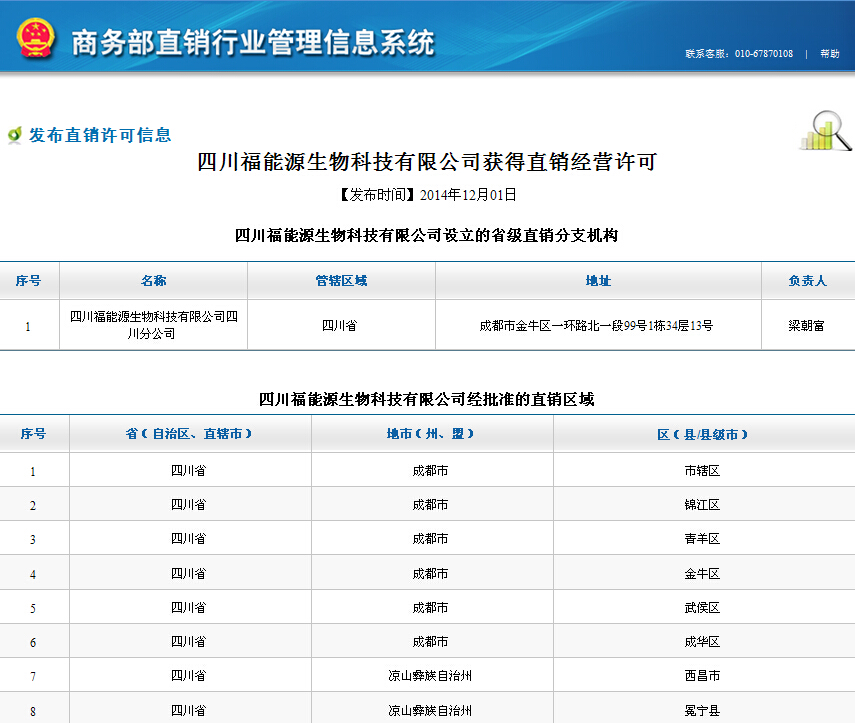Viewport: 855px width, 723px height.
Task: Select the 锦江区 cell
Action: [x=702, y=505]
